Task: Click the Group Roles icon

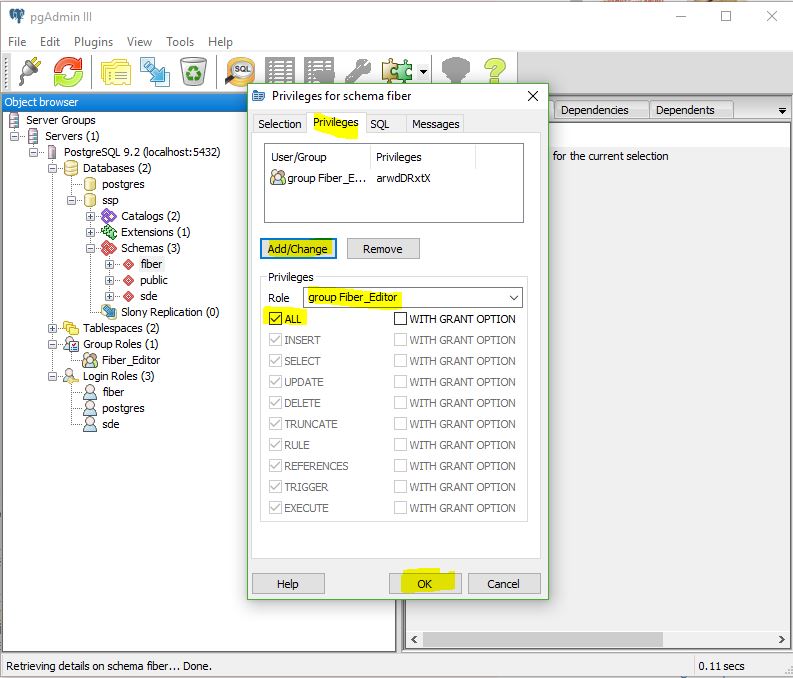Action: (71, 344)
